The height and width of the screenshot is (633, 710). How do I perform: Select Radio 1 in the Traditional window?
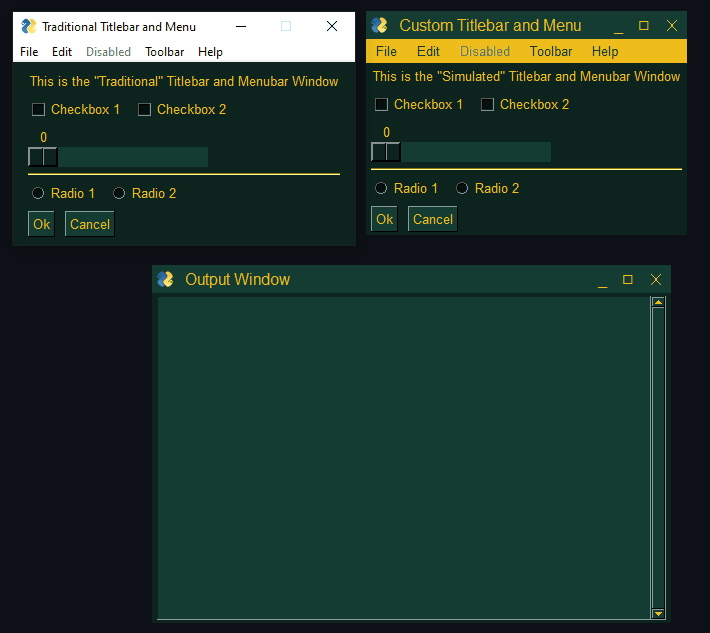38,193
